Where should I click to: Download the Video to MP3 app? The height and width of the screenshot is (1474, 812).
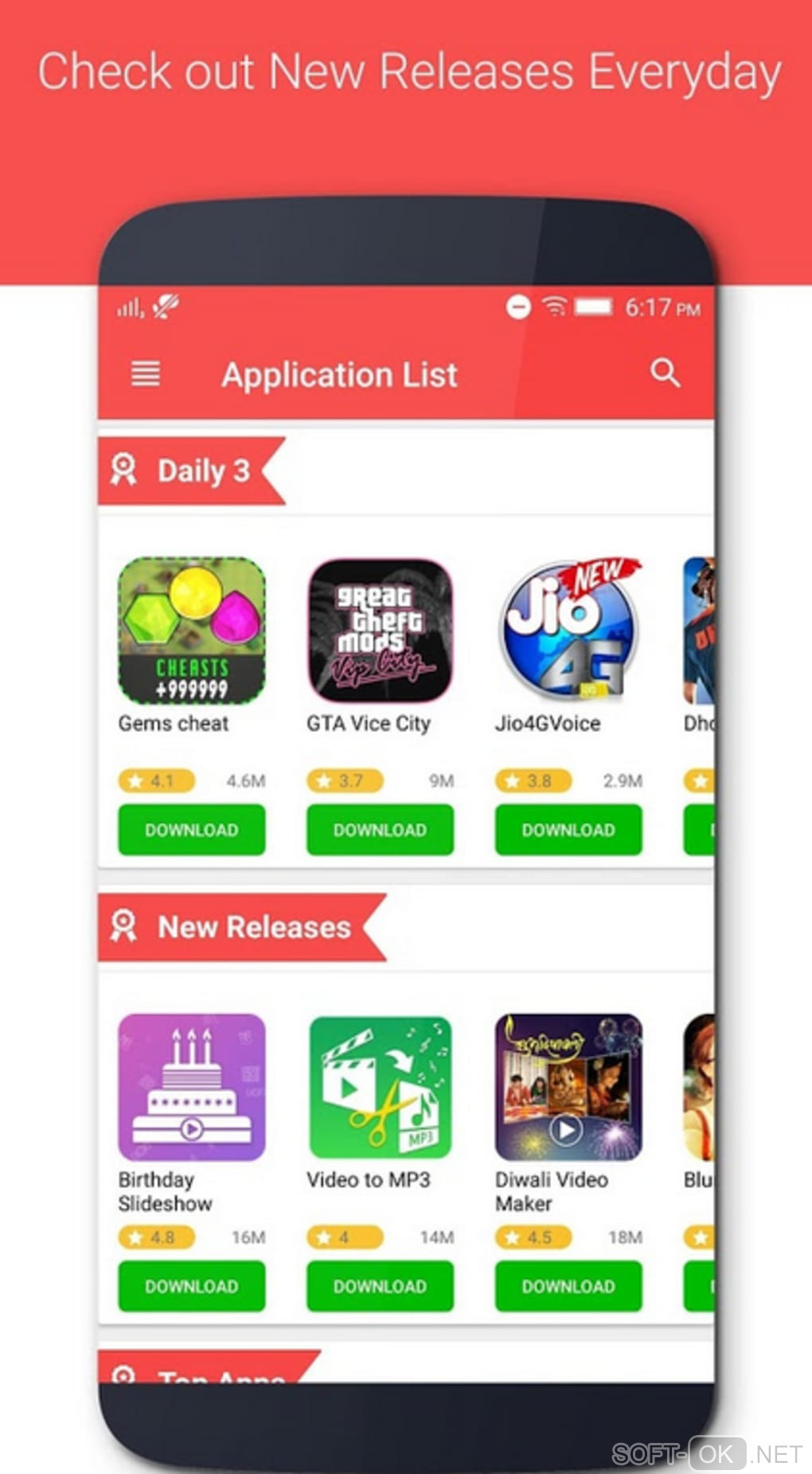380,1286
